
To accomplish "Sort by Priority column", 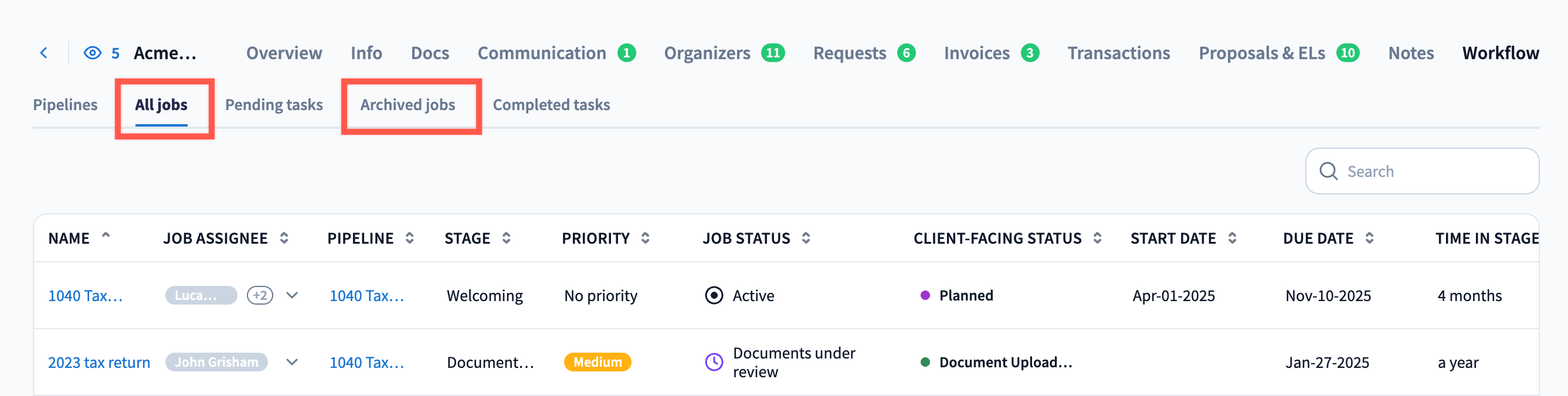I will coord(645,238).
